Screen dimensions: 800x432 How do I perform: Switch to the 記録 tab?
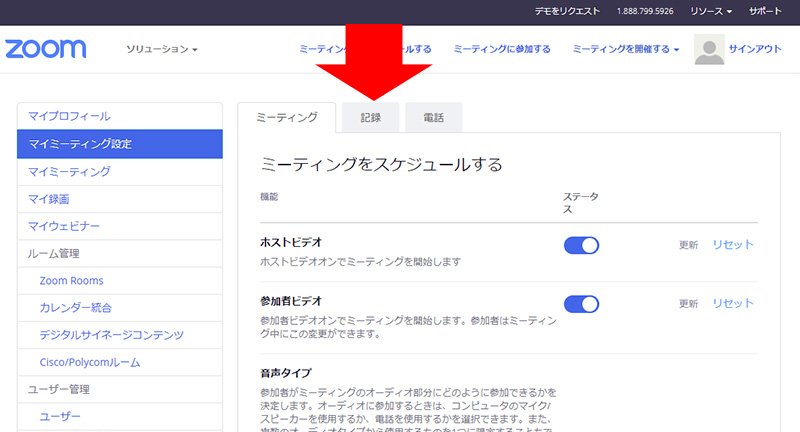tap(370, 118)
